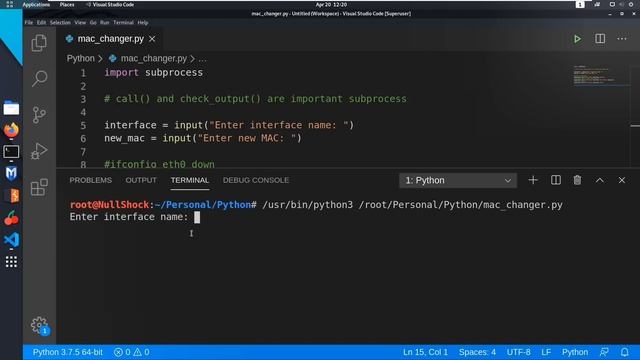Select the Python language mode in status bar
640x360 pixels.
[x=575, y=352]
